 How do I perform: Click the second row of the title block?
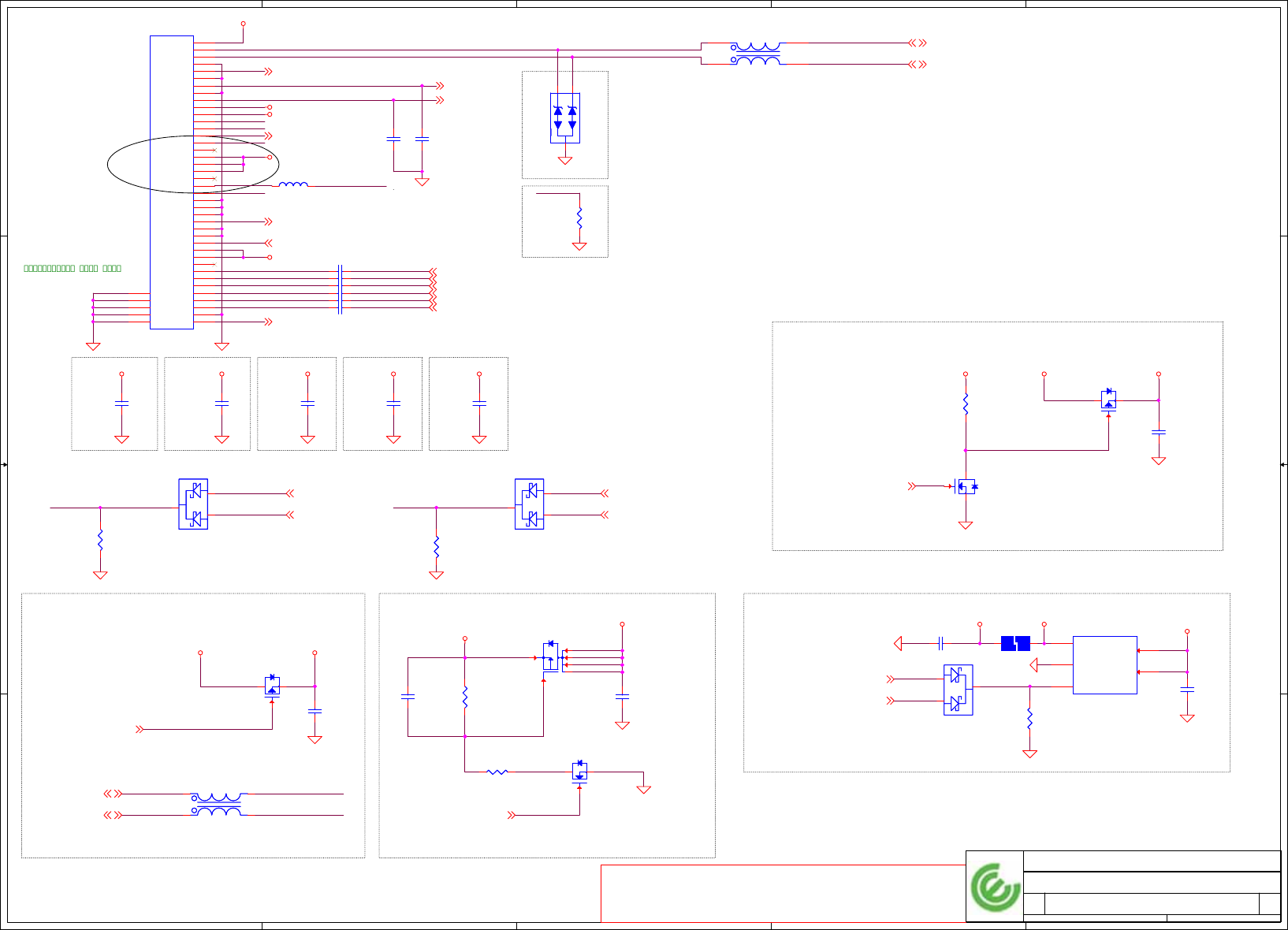coord(1152,882)
